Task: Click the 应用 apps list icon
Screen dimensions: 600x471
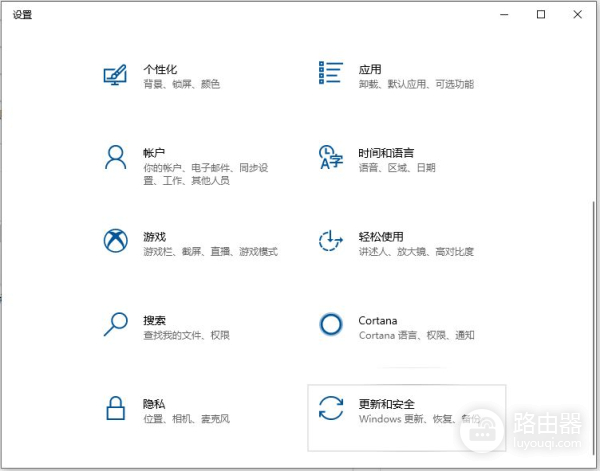Action: (331, 73)
